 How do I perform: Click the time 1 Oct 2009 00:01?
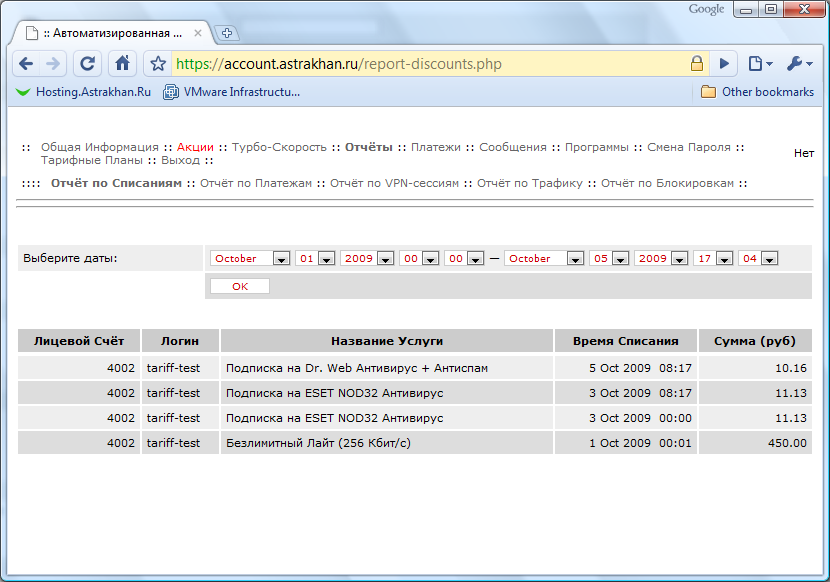640,443
